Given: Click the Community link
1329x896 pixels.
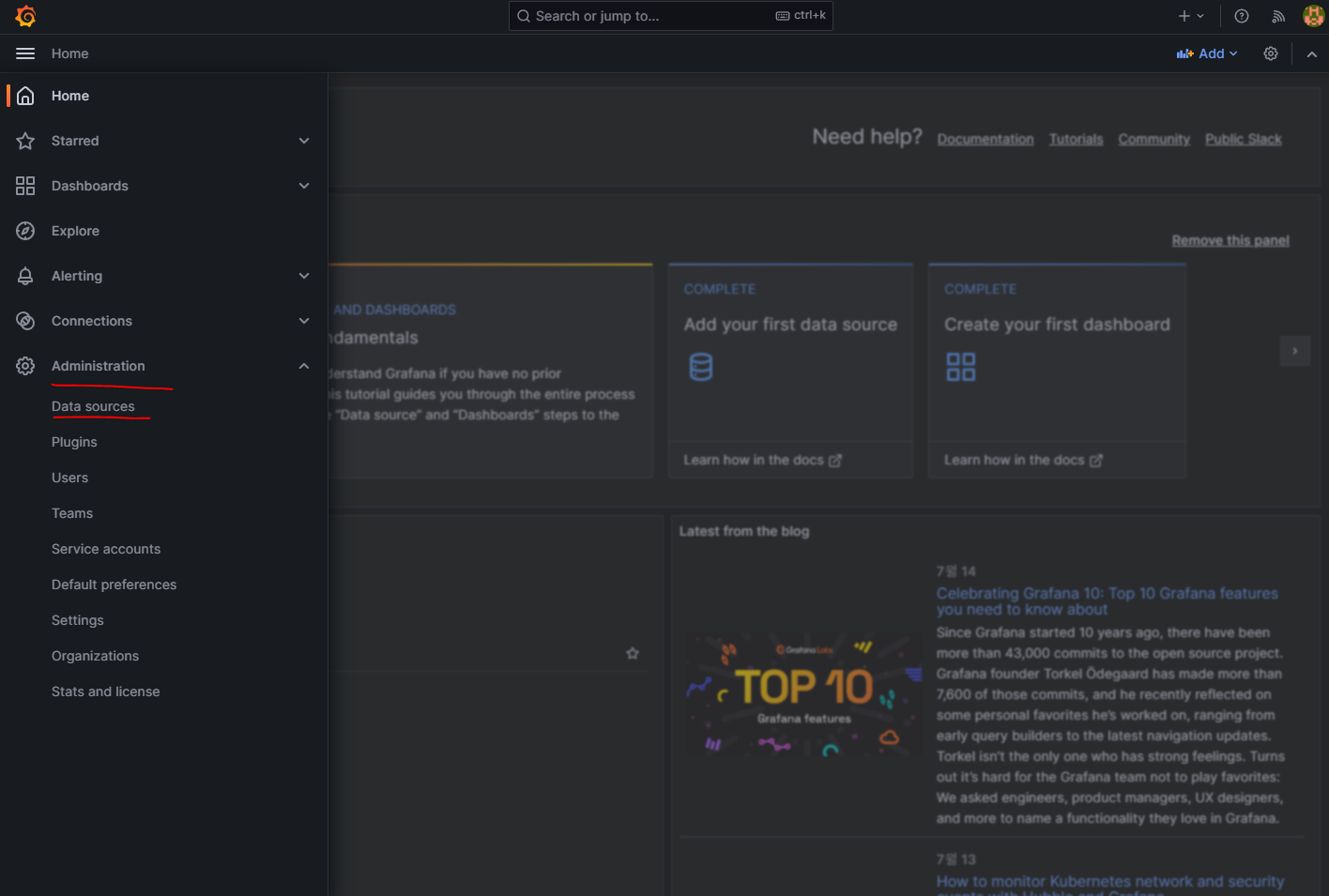Looking at the screenshot, I should (1154, 139).
